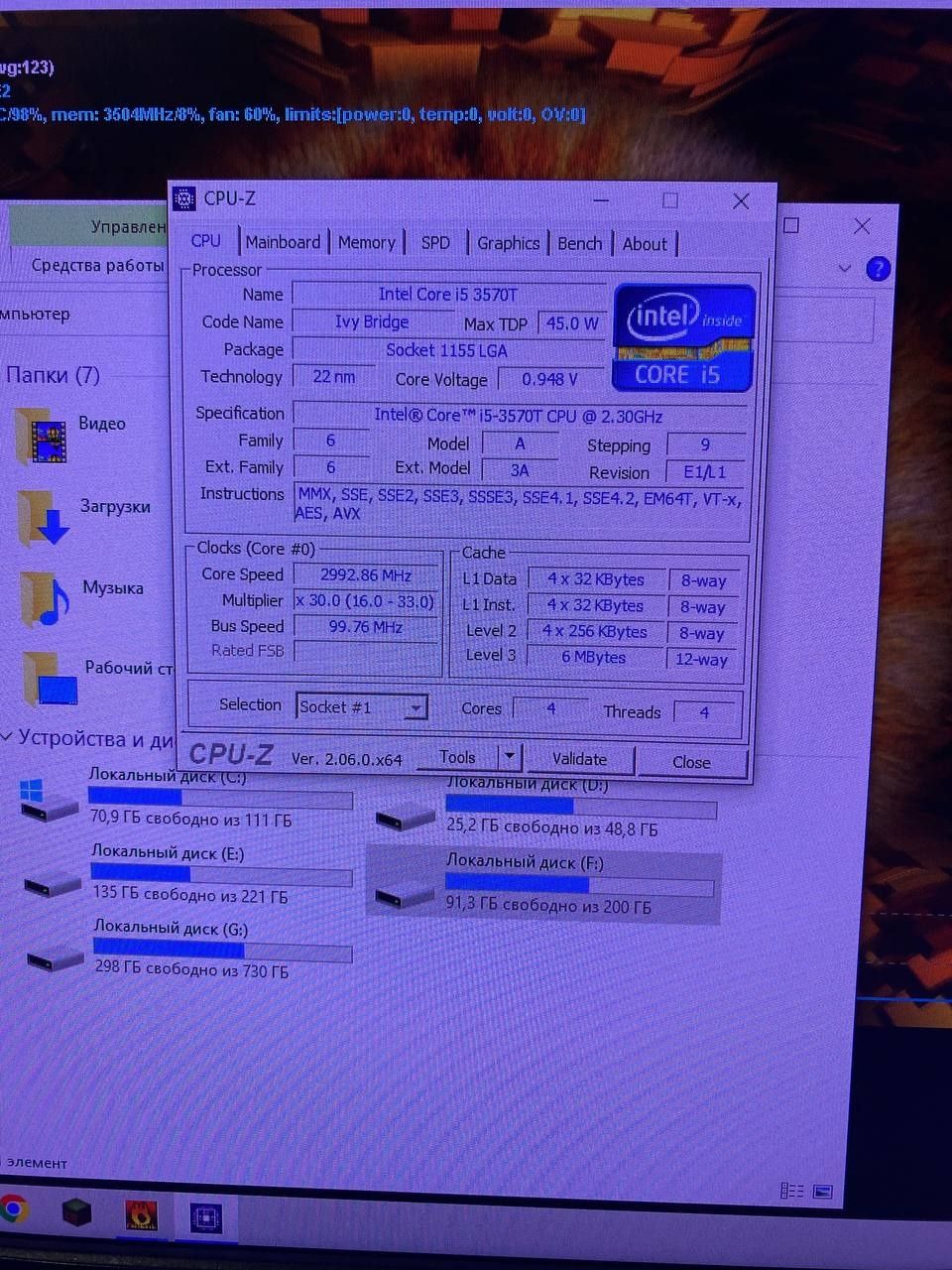Switch Explorer to large icons view
This screenshot has height=1270, width=952.
(822, 1191)
